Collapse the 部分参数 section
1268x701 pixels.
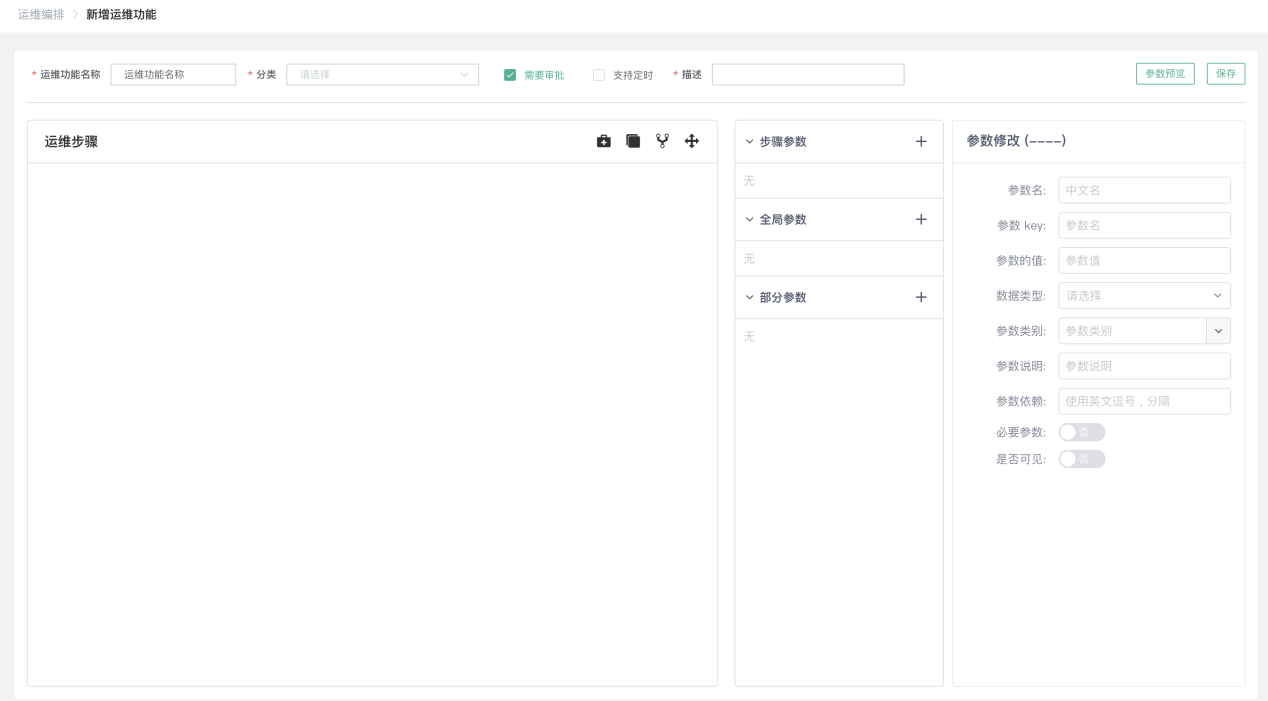[x=750, y=298]
